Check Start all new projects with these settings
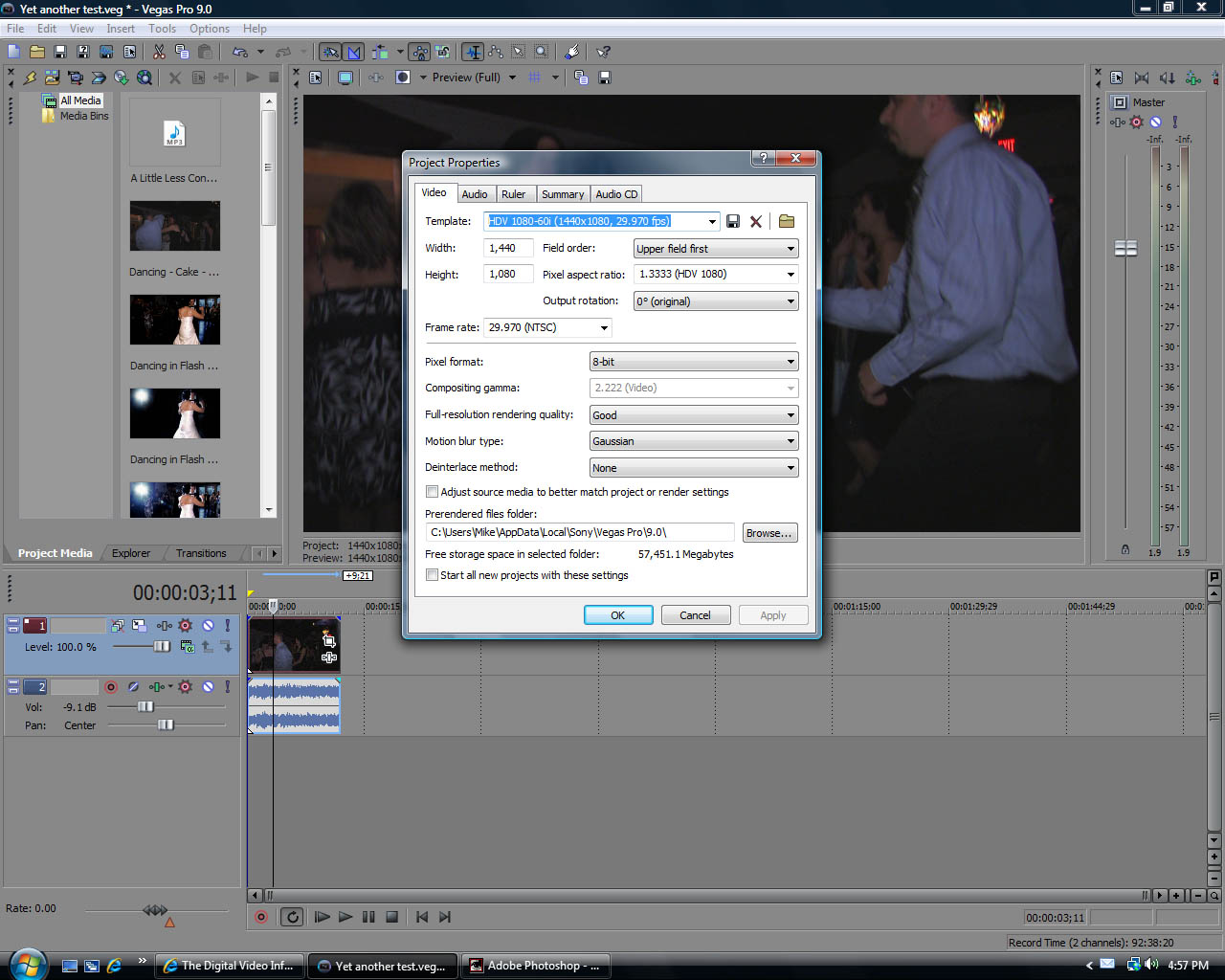1225x980 pixels. click(433, 575)
